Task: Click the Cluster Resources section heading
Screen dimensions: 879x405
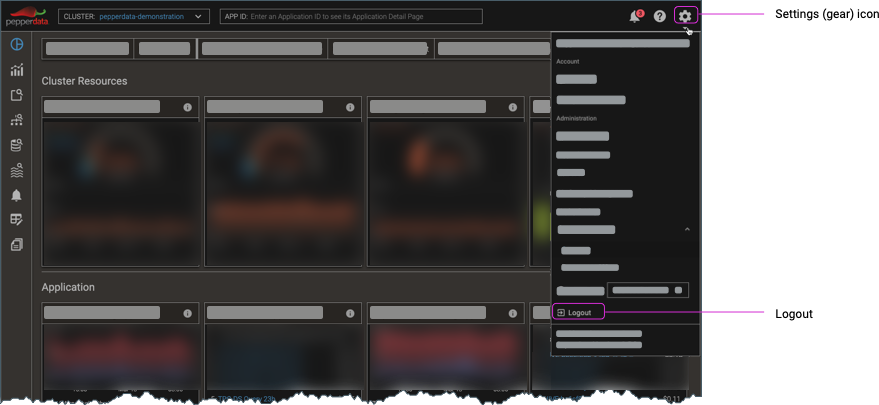Action: point(84,81)
